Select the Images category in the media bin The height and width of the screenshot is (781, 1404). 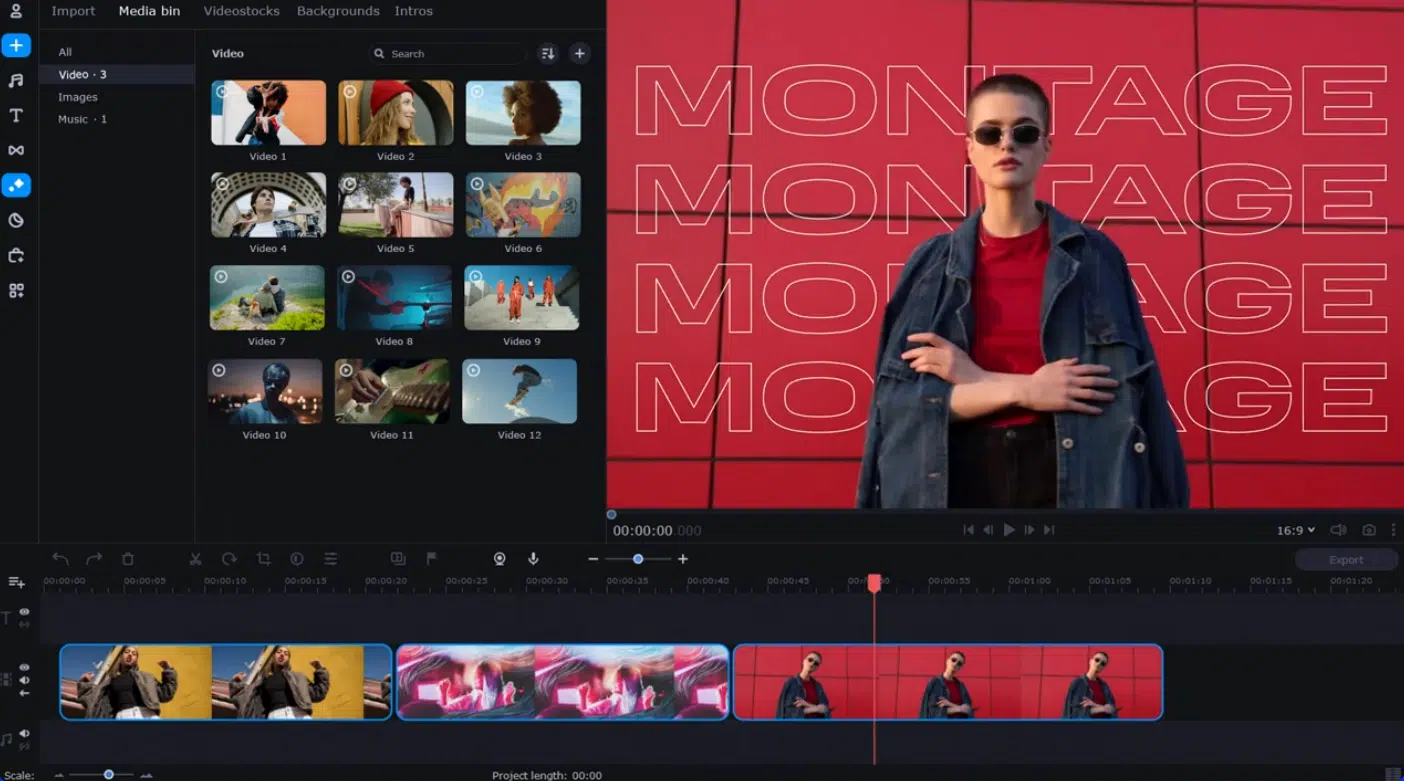(x=80, y=96)
